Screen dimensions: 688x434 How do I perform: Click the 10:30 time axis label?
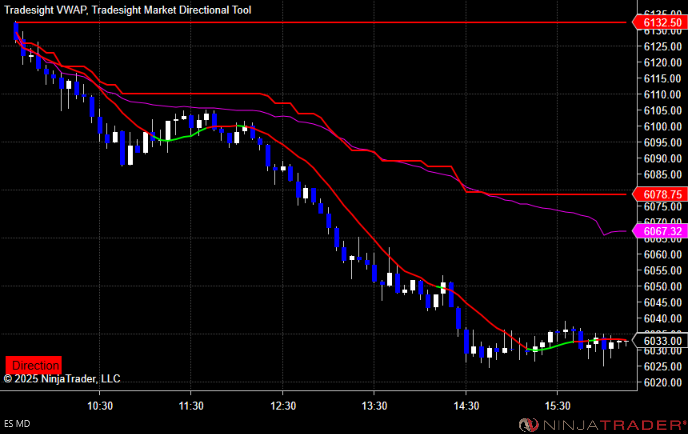click(x=100, y=406)
